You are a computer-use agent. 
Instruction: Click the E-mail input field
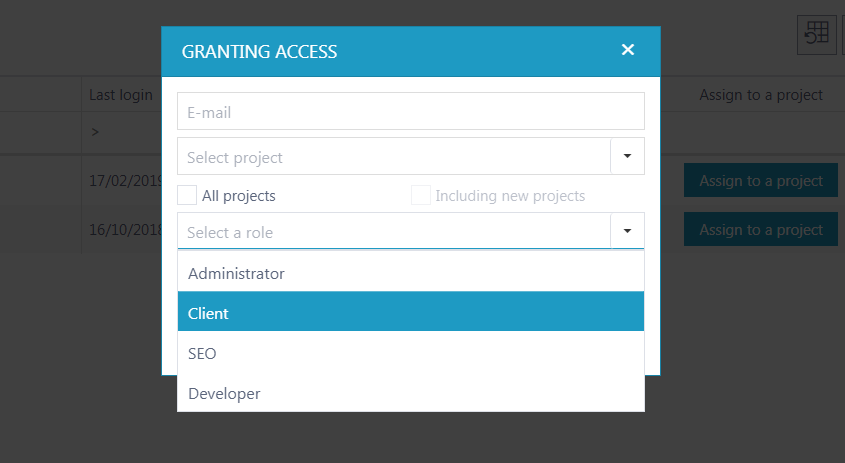coord(411,111)
